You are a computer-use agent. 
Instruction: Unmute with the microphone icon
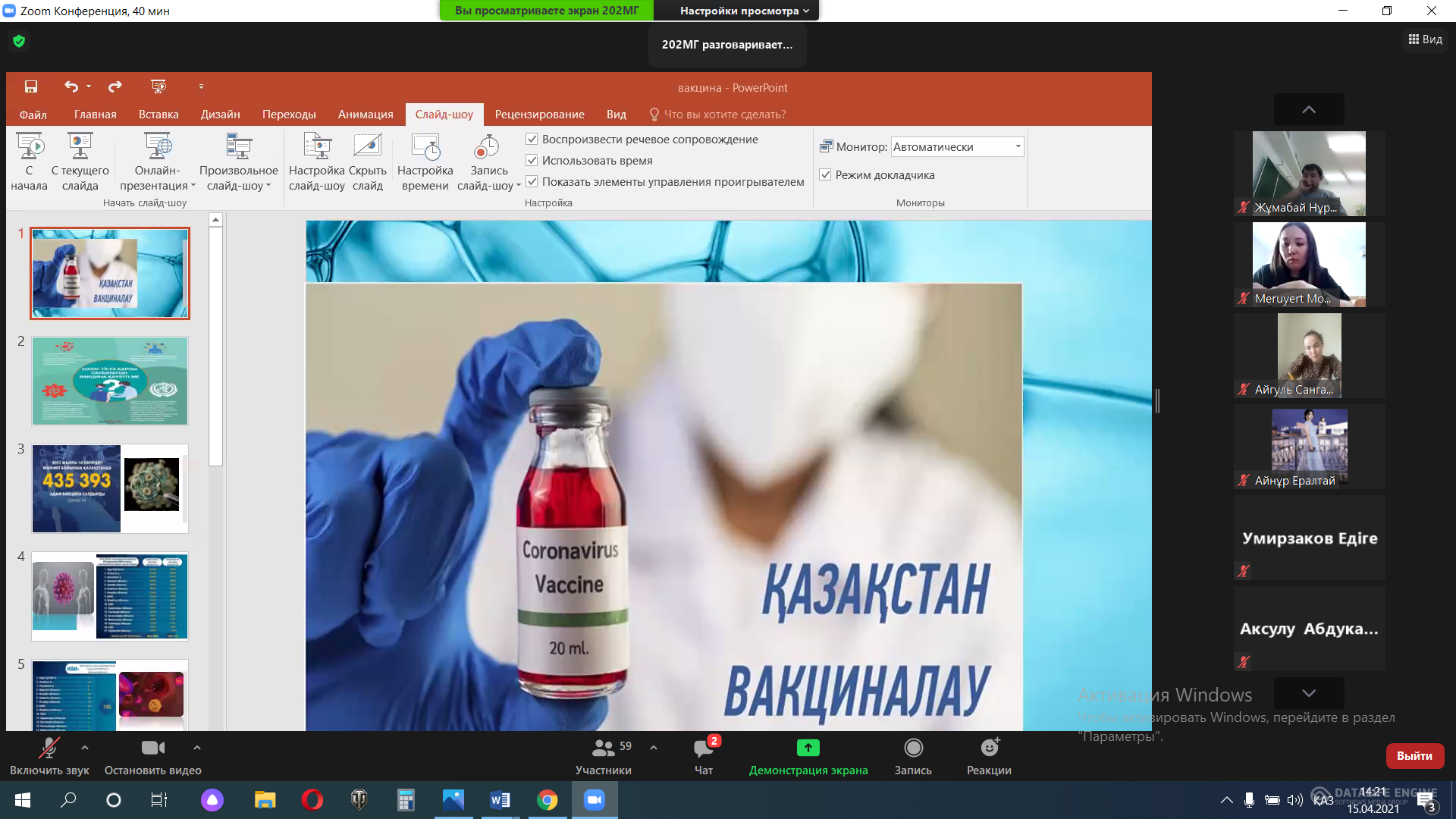[x=49, y=748]
